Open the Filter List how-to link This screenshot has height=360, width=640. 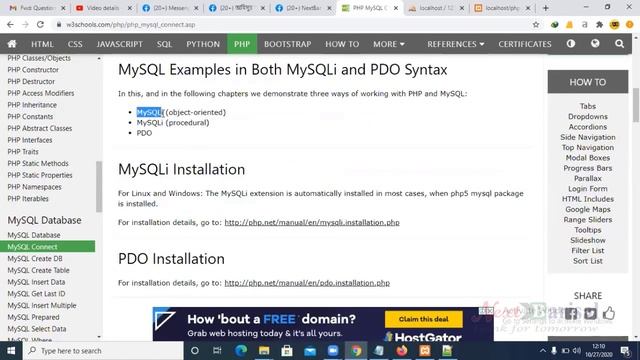coord(588,251)
